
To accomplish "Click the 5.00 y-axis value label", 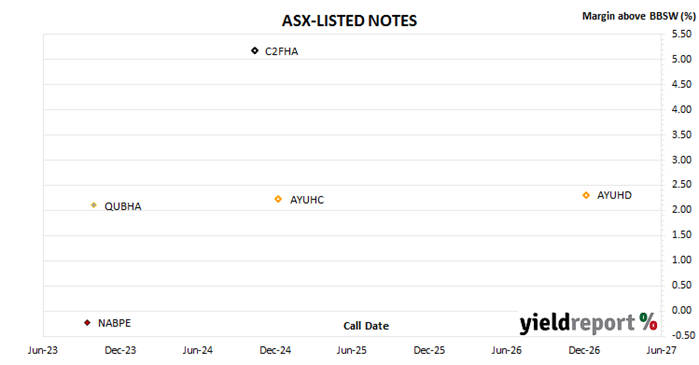I will point(682,59).
